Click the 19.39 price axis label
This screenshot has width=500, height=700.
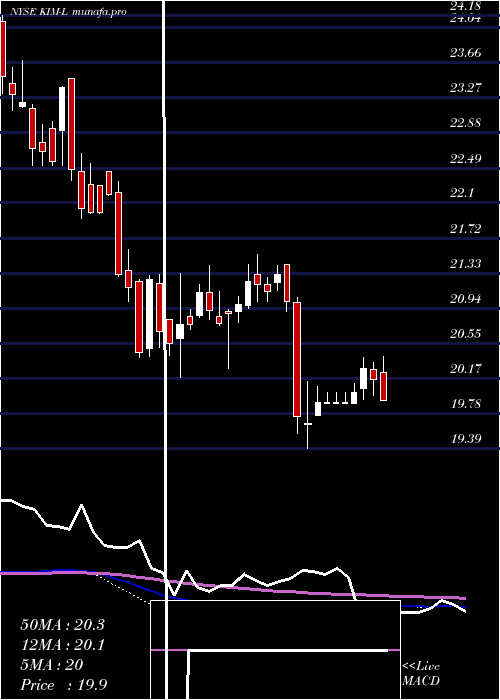(466, 439)
